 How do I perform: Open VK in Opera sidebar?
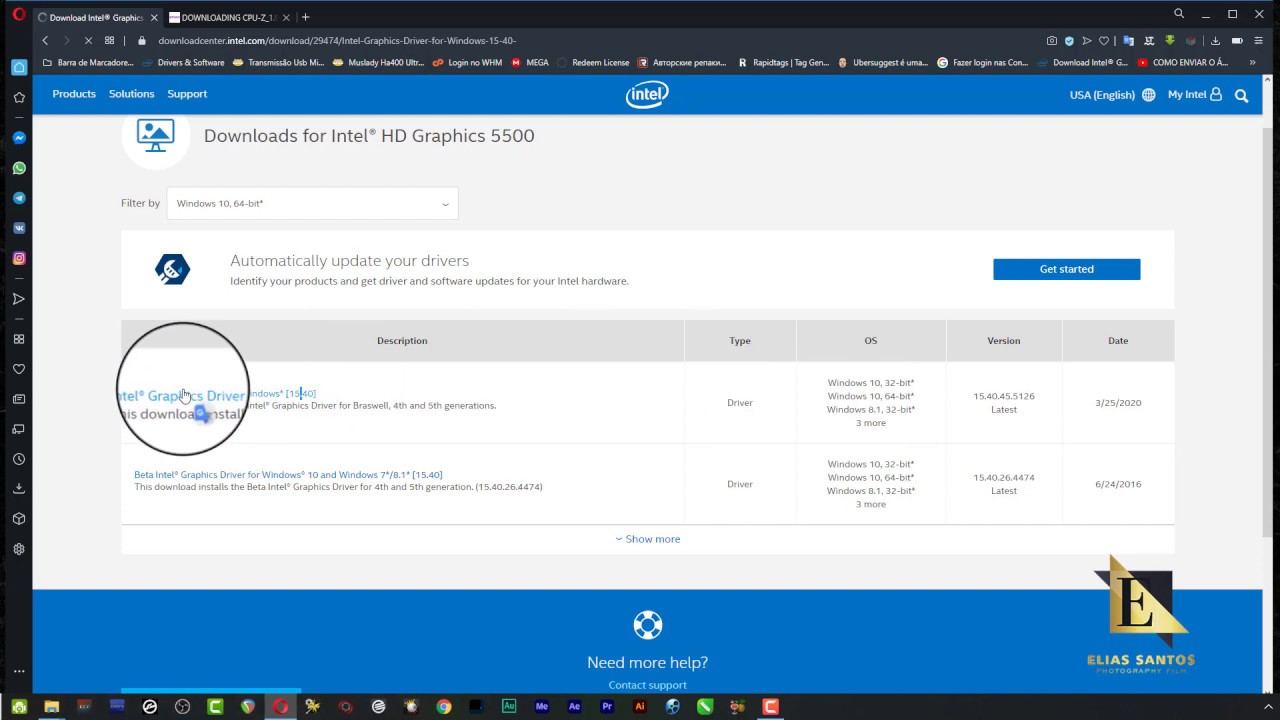(x=19, y=228)
